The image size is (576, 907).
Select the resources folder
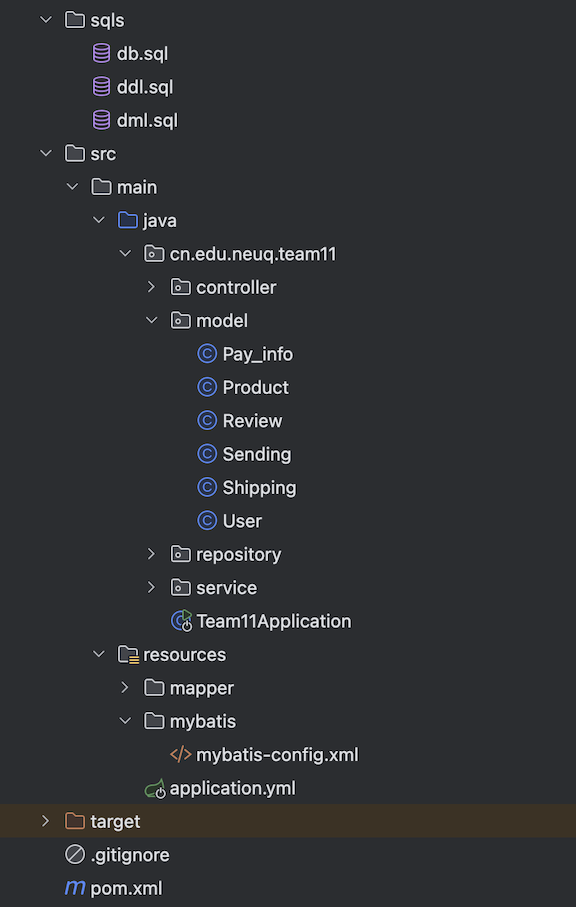(184, 654)
